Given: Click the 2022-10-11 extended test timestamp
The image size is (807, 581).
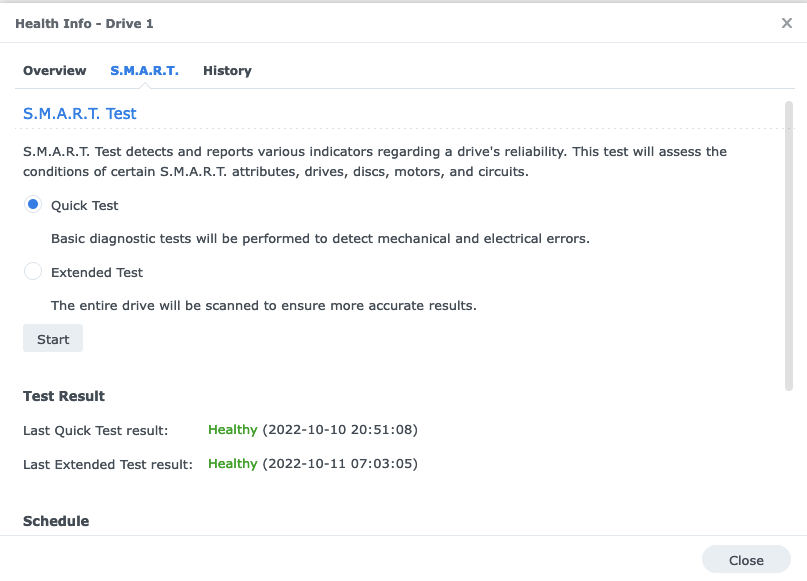Looking at the screenshot, I should [340, 464].
